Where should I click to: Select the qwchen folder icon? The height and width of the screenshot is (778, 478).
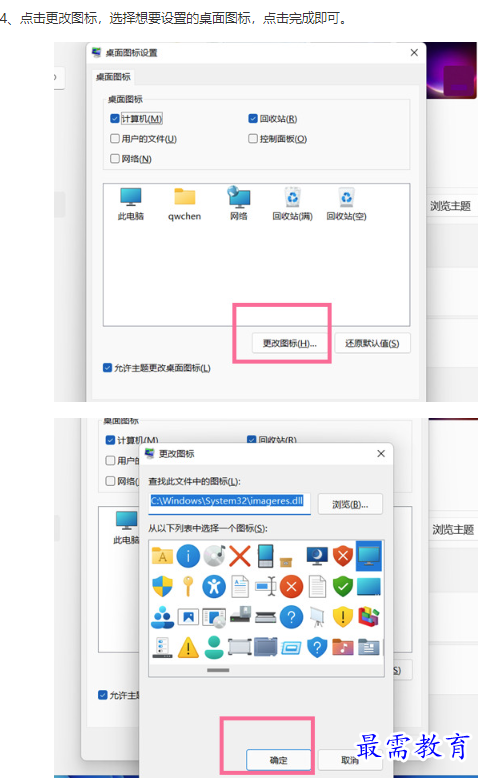tap(185, 203)
